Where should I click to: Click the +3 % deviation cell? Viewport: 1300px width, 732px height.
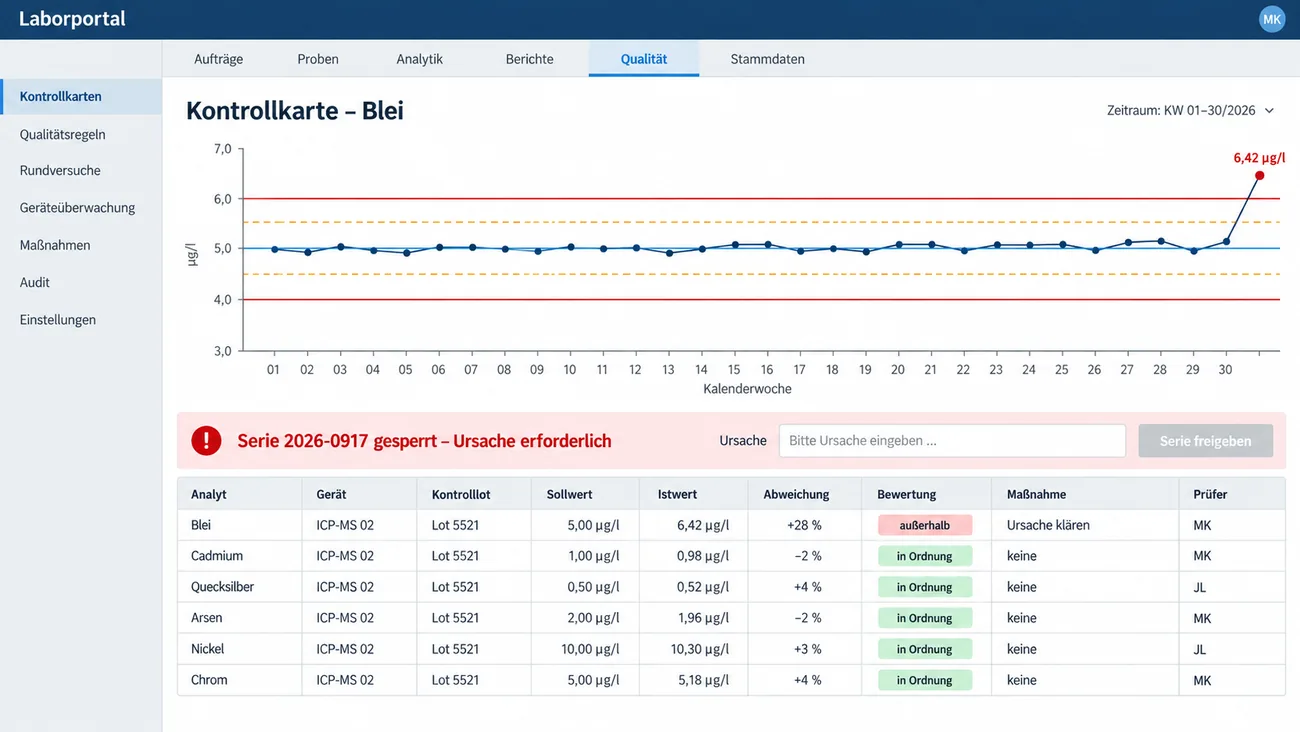(x=805, y=649)
